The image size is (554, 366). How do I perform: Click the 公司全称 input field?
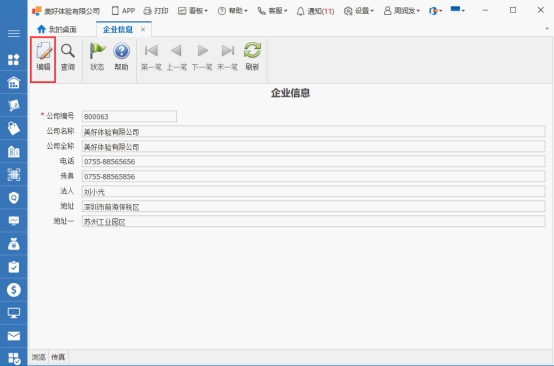314,146
